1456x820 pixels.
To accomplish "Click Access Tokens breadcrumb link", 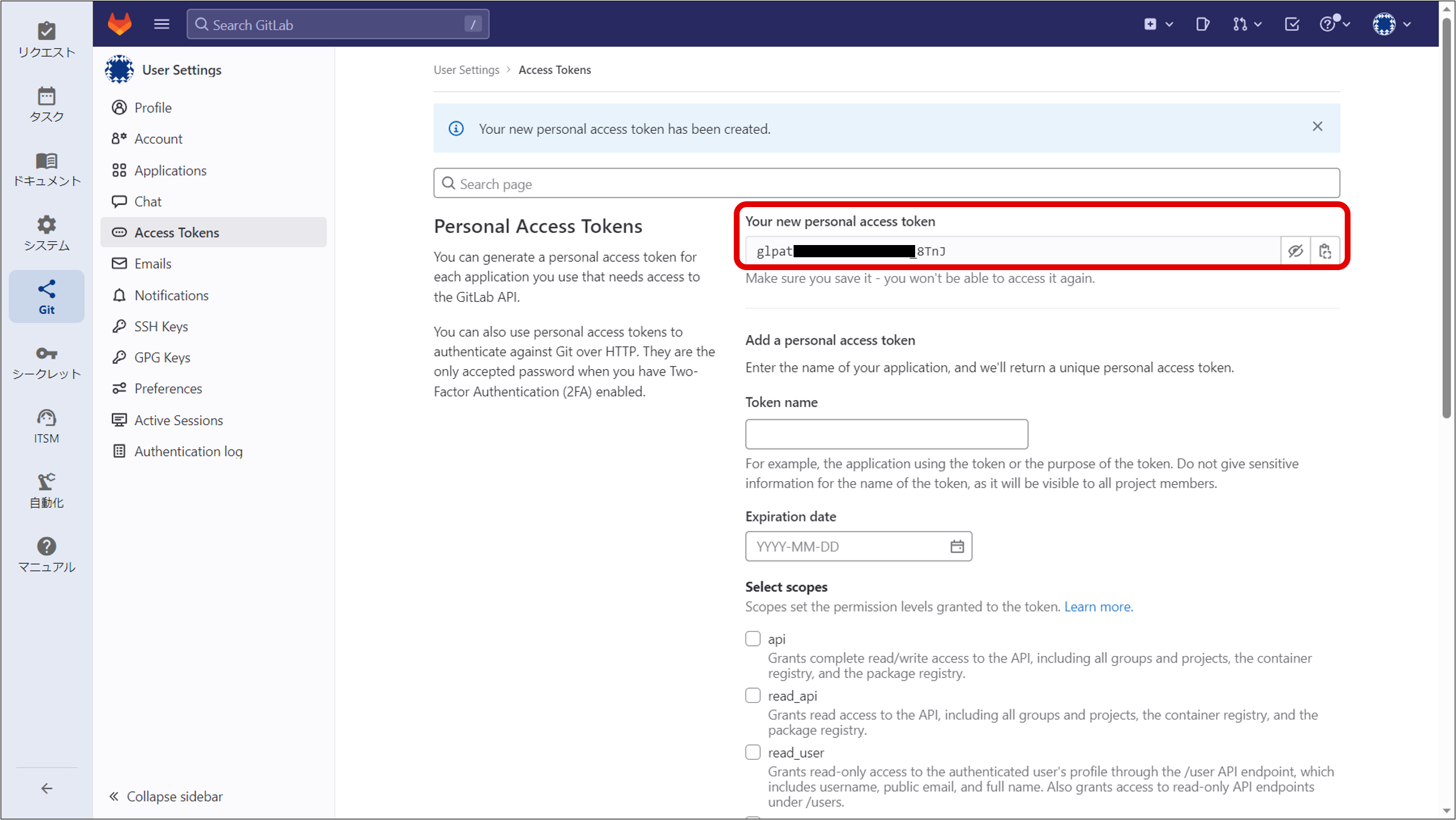I will point(555,69).
